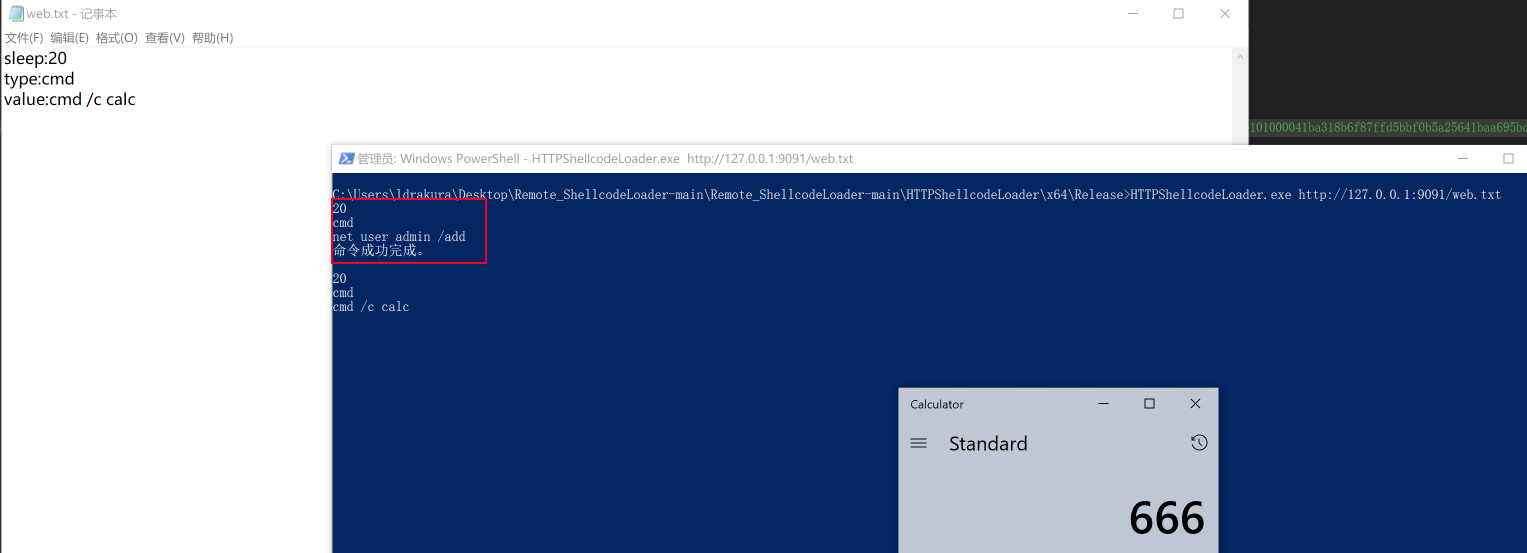Open the 格式(O) menu in Notepad
This screenshot has height=553, width=1527.
point(117,38)
